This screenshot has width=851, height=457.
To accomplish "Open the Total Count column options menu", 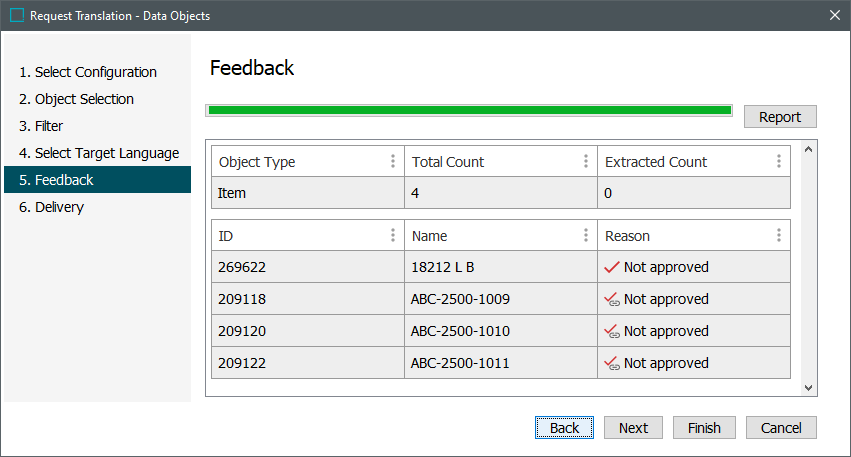I will 586,162.
